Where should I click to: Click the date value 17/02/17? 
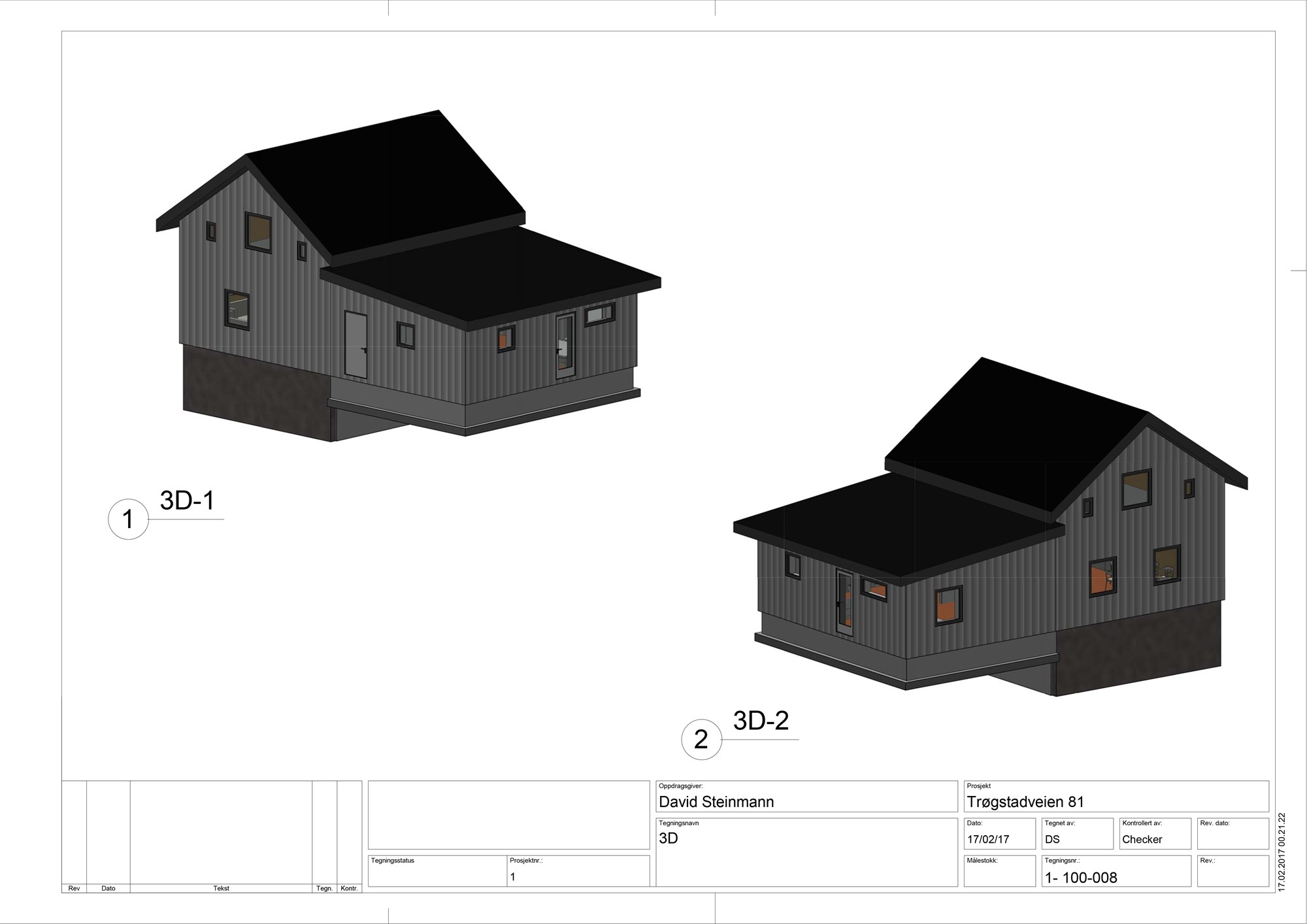pyautogui.click(x=988, y=840)
